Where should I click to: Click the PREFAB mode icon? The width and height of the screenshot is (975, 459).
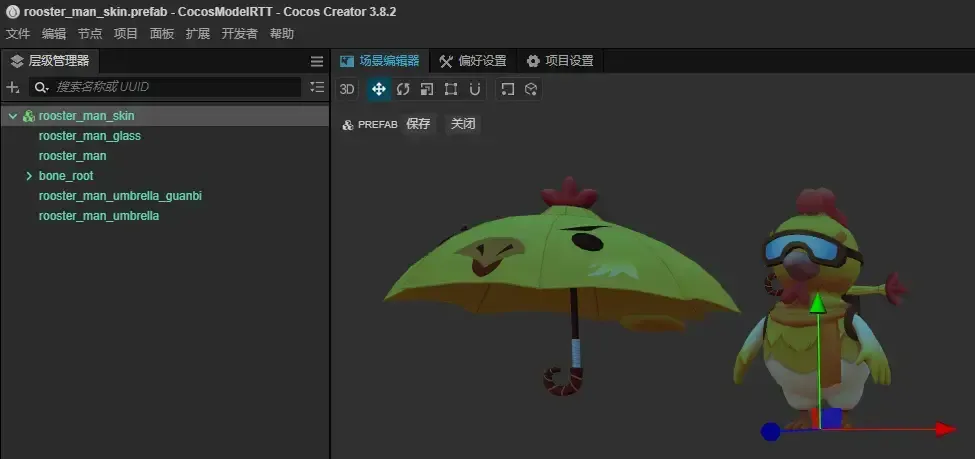348,125
